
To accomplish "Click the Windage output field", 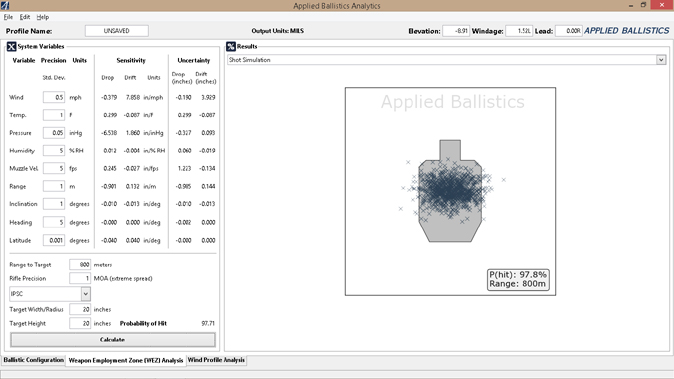I will pyautogui.click(x=519, y=31).
